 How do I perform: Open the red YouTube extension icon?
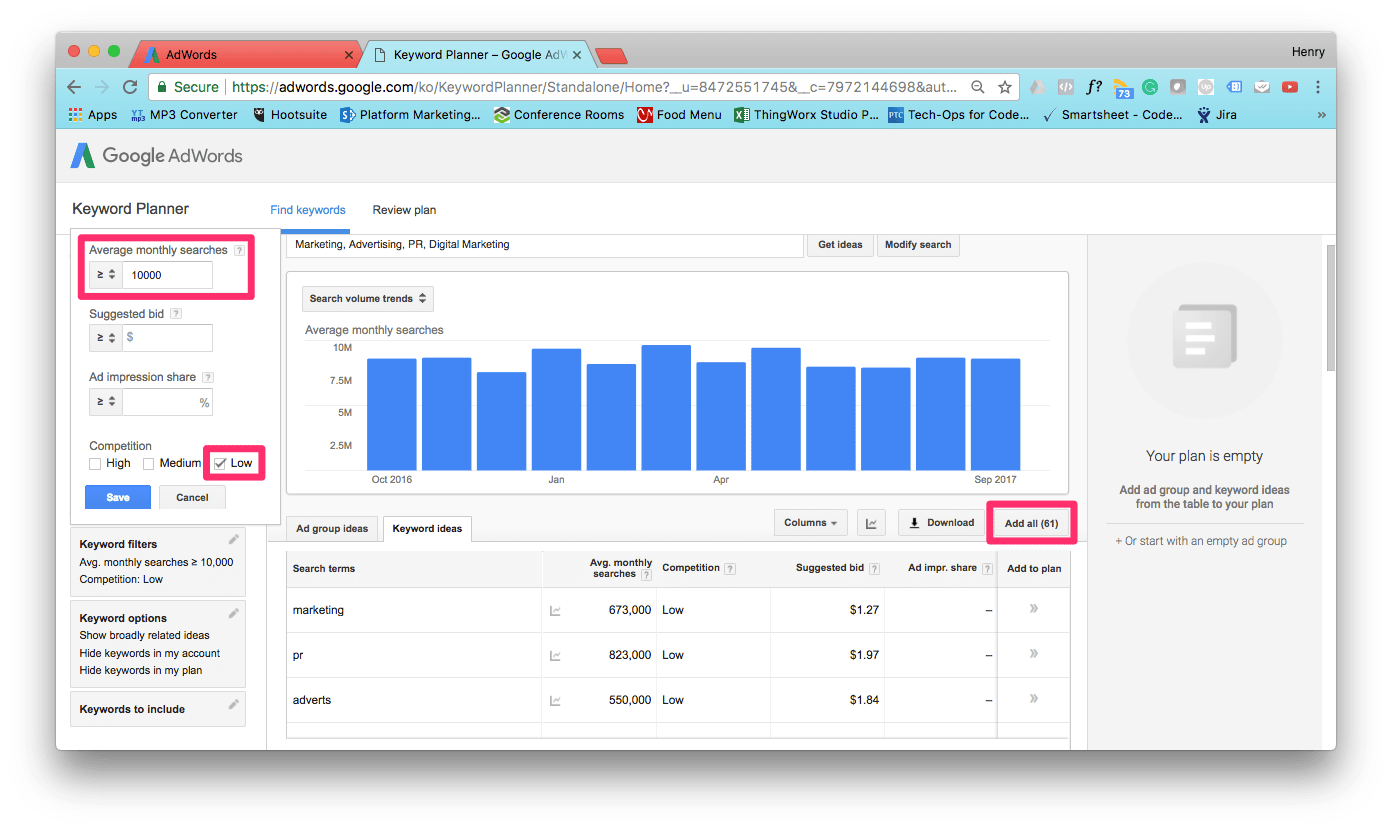click(1290, 87)
